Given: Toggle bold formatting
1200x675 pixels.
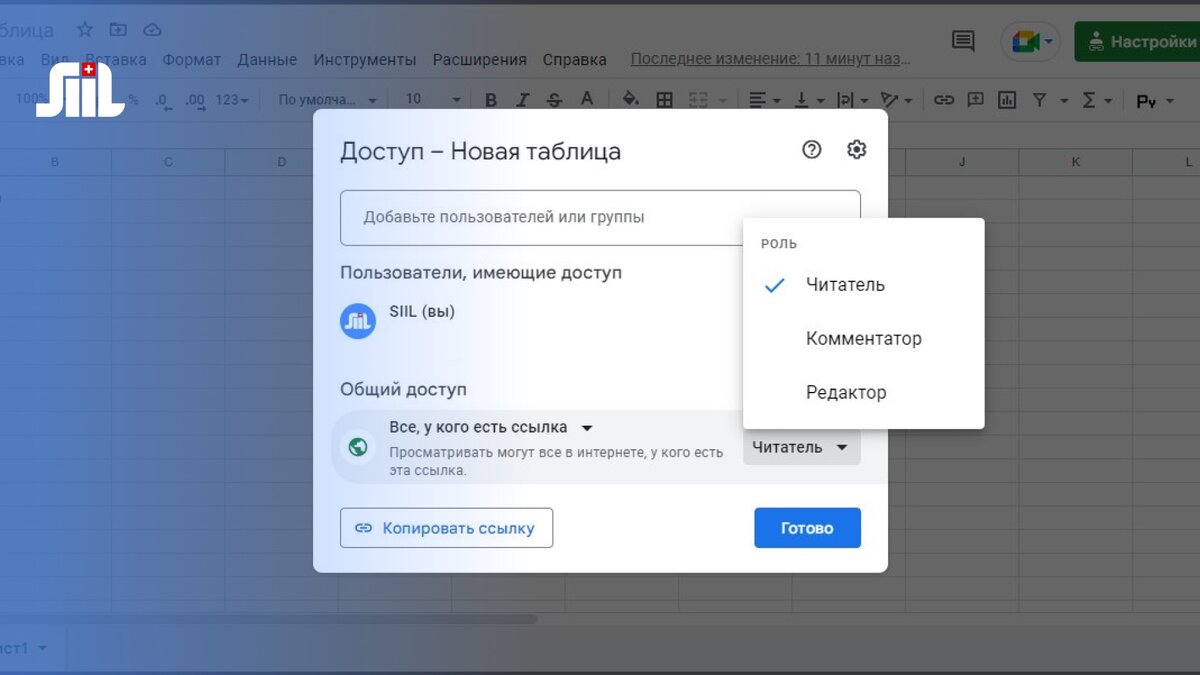Looking at the screenshot, I should pyautogui.click(x=490, y=99).
